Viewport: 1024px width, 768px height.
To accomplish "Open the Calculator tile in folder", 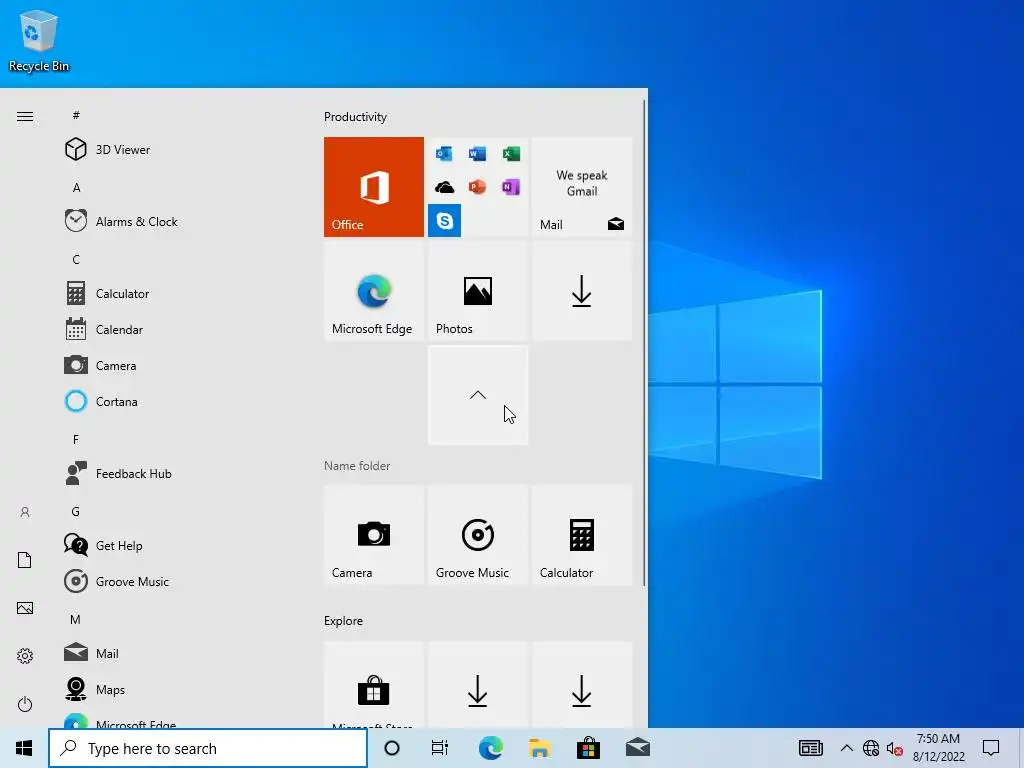I will (x=582, y=534).
